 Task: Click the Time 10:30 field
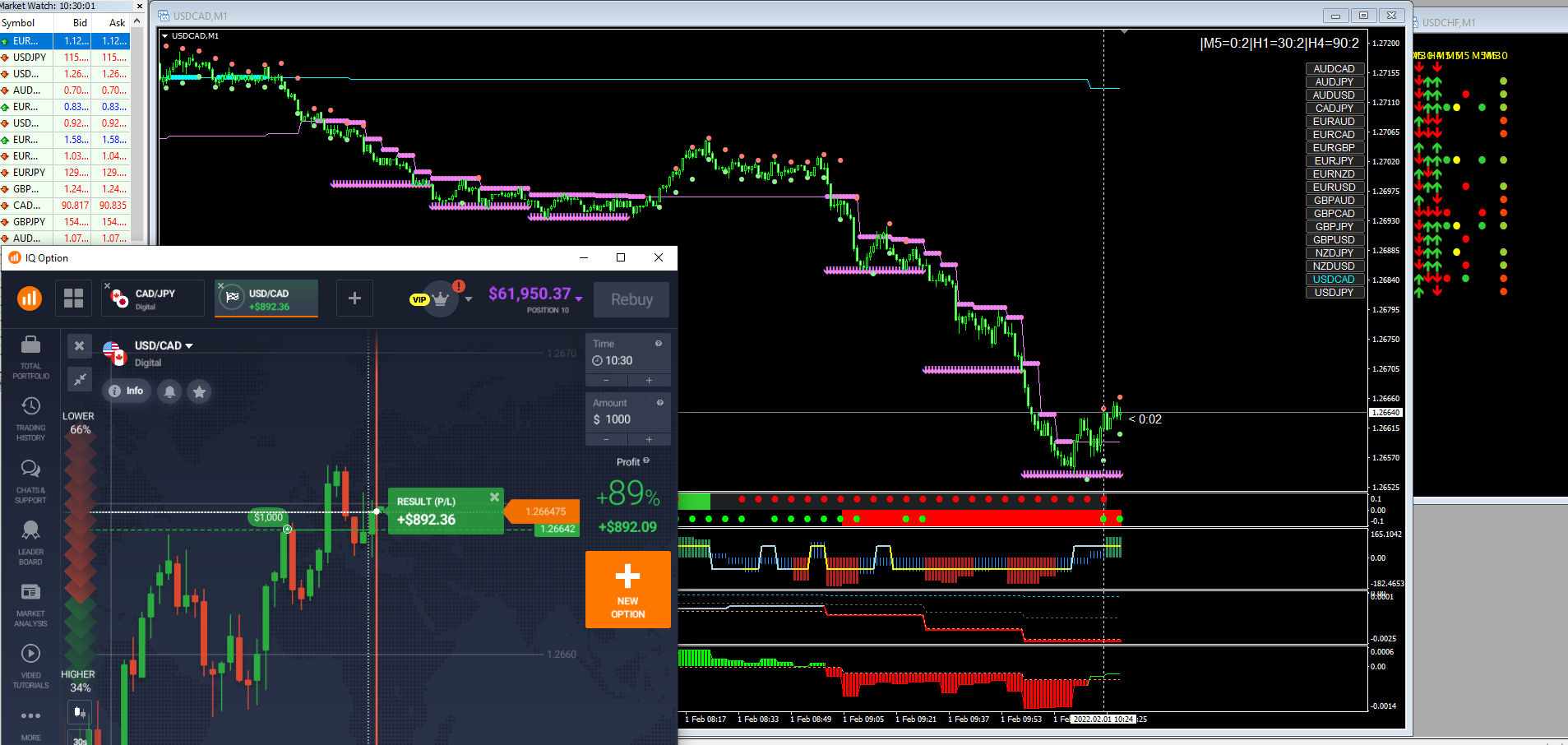coord(628,354)
